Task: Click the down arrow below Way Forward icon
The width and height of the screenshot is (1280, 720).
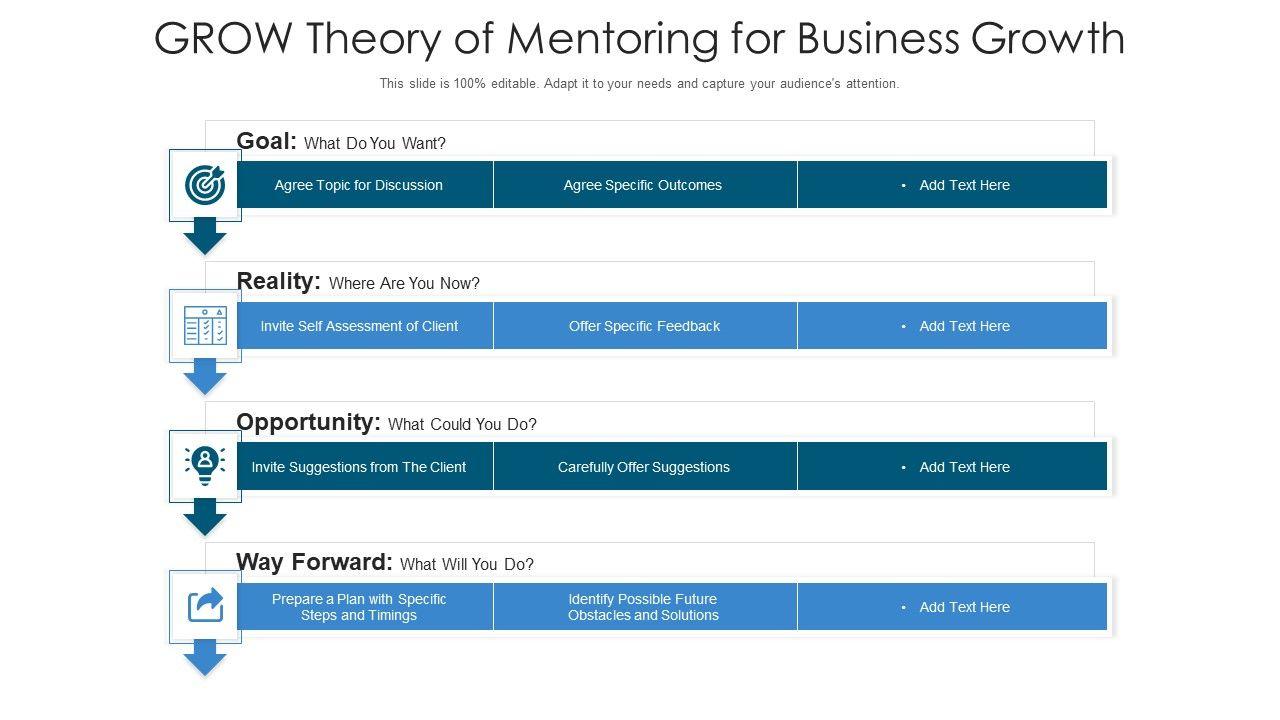Action: coord(205,657)
